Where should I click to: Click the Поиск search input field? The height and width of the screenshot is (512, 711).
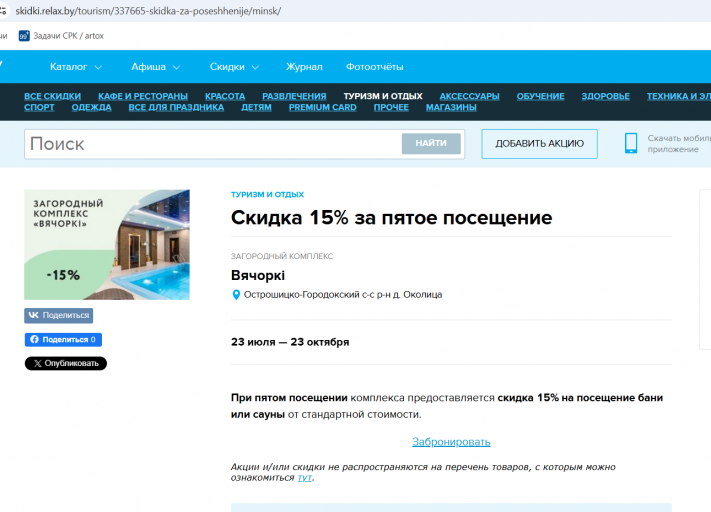pyautogui.click(x=213, y=144)
